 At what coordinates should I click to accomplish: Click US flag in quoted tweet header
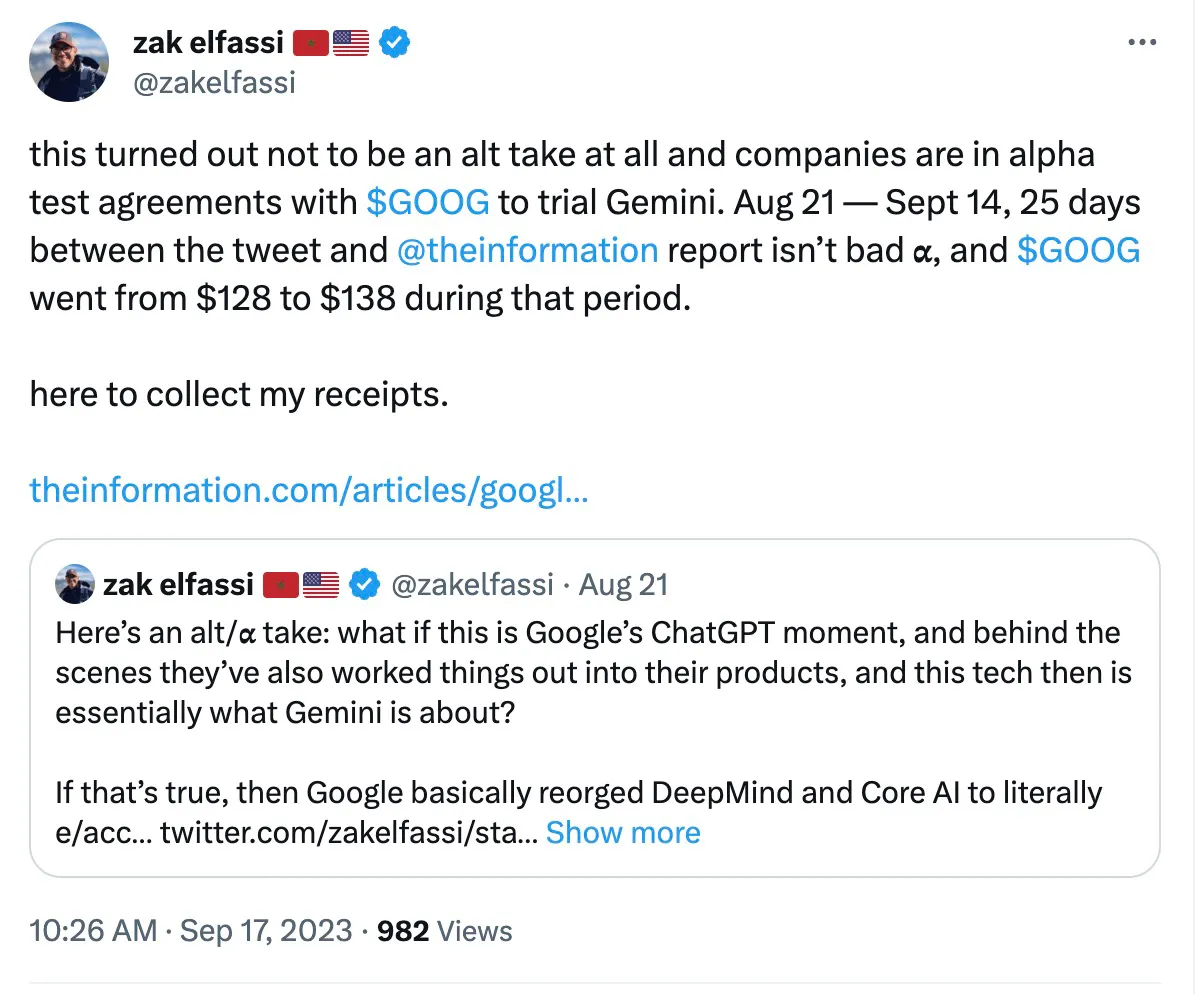pyautogui.click(x=320, y=584)
